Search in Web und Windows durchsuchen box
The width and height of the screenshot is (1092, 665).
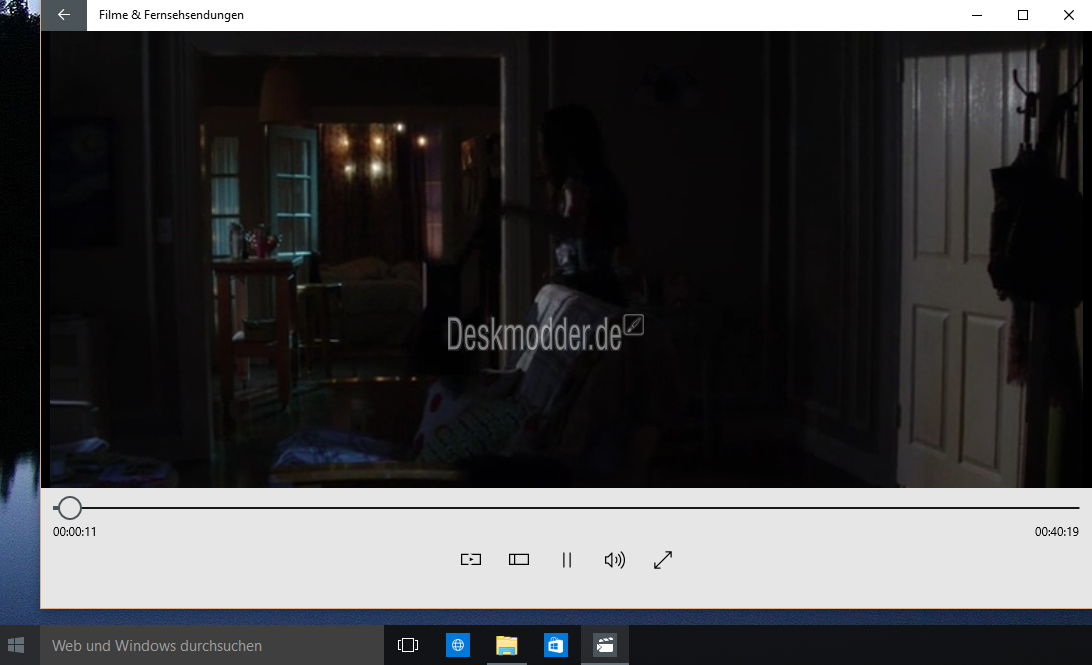tap(212, 646)
